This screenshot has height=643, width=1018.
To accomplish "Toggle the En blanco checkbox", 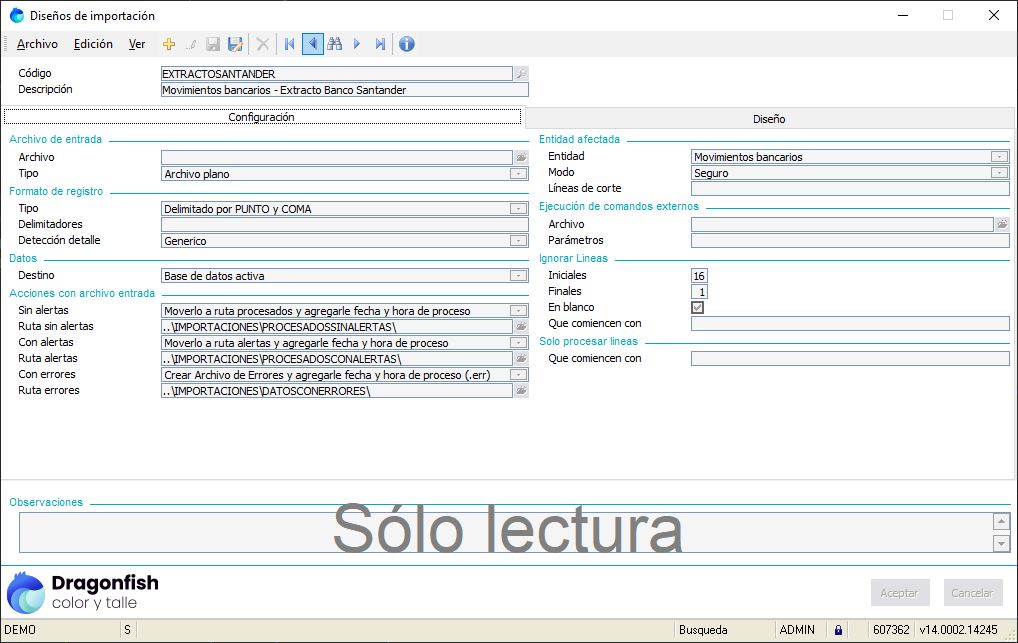I will point(697,308).
